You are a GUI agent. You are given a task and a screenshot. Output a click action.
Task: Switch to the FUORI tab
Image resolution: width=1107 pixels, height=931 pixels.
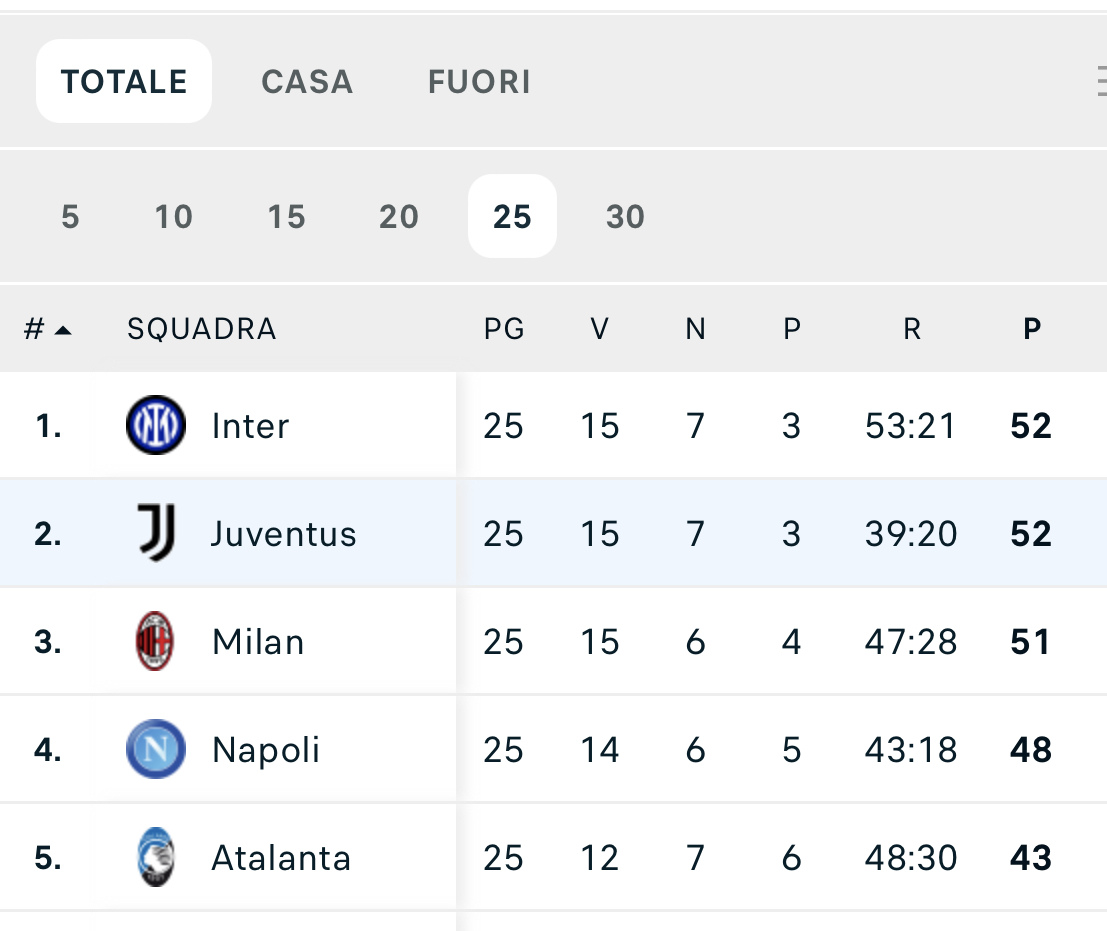[479, 81]
